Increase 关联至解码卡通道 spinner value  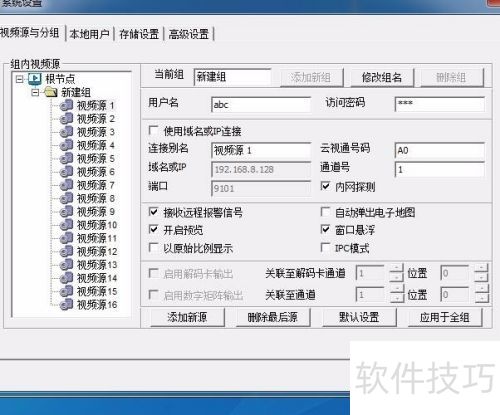coord(396,269)
